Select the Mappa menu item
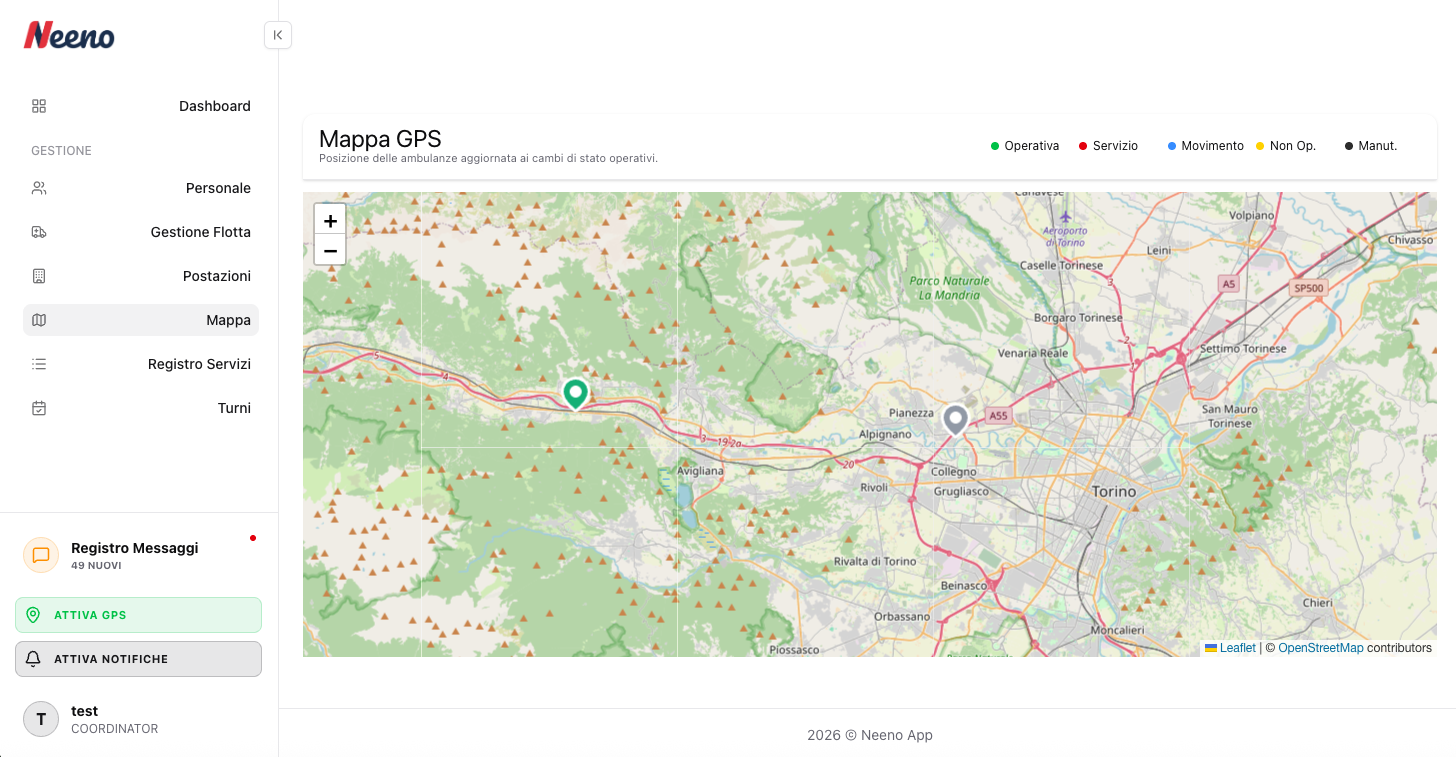 point(141,320)
